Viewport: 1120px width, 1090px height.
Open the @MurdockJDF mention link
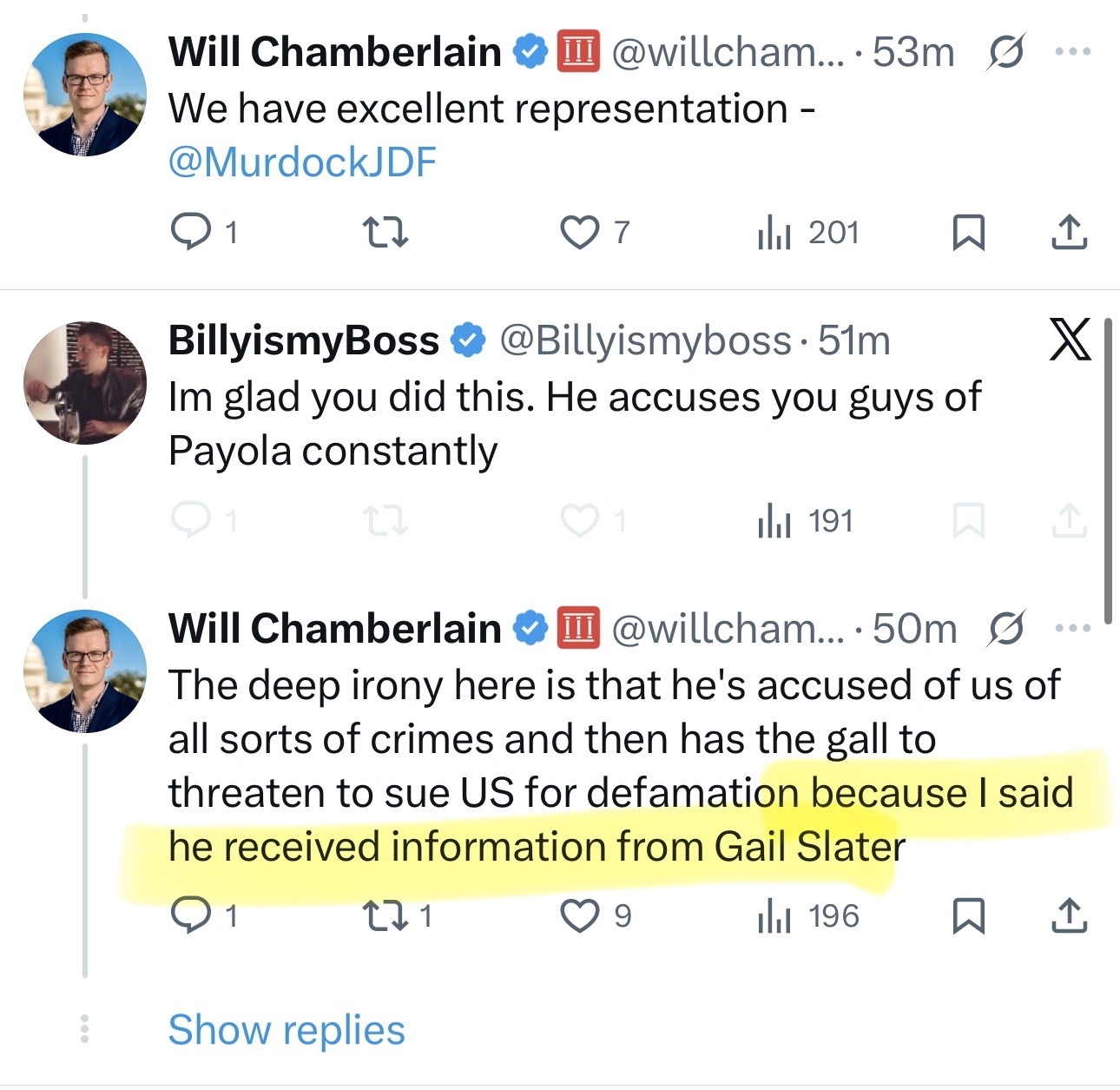point(301,162)
